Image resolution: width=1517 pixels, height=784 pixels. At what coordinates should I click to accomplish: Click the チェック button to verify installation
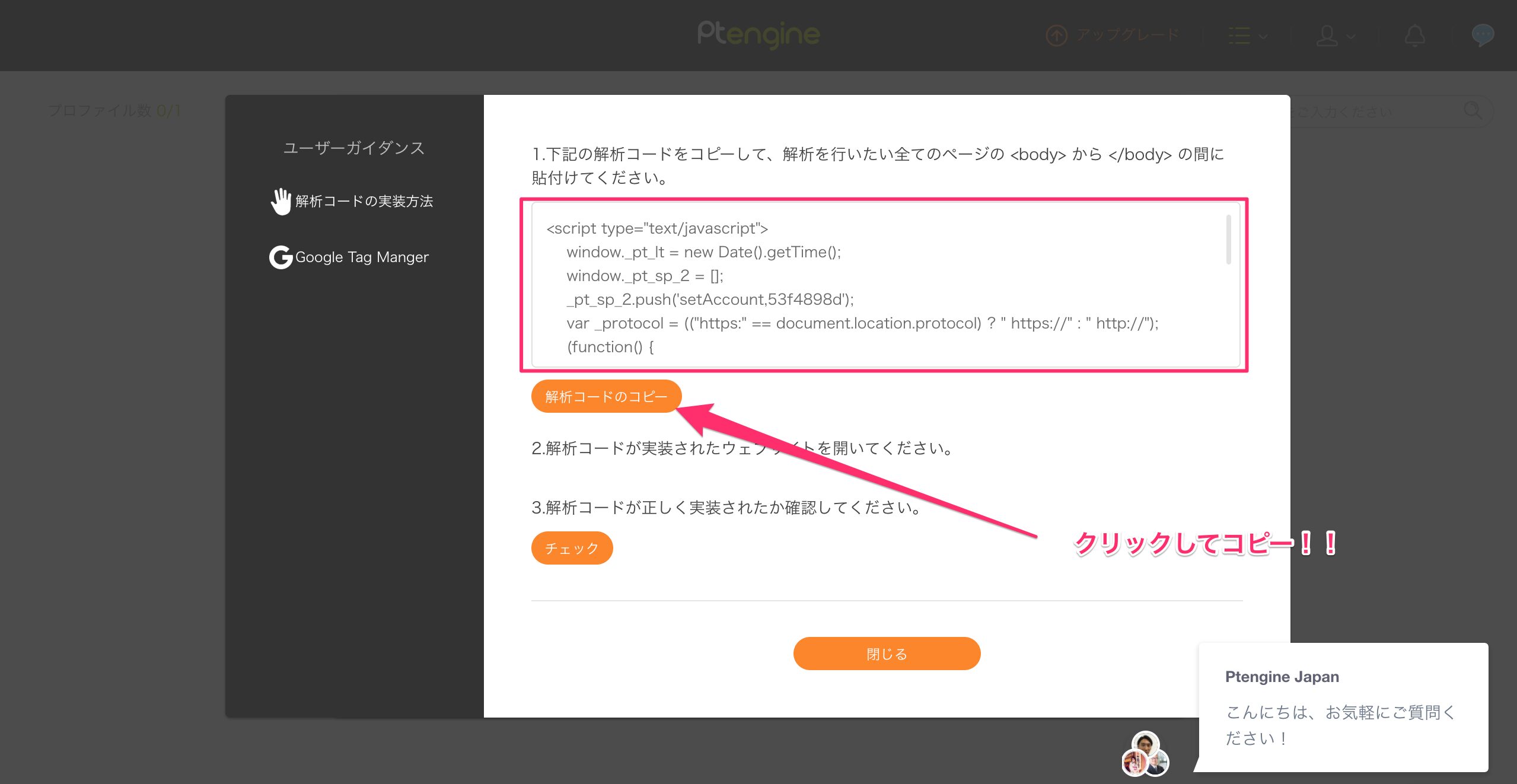pyautogui.click(x=571, y=548)
